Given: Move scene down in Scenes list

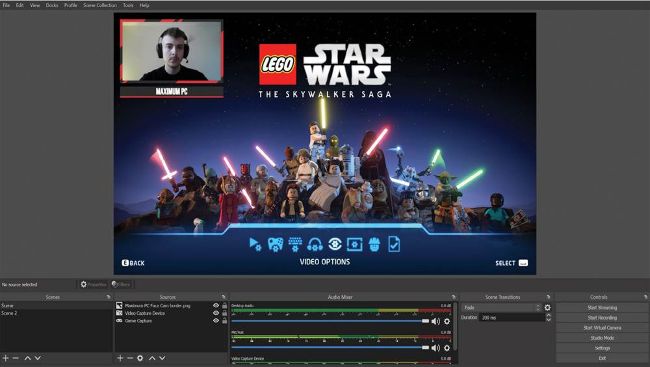Looking at the screenshot, I should pos(38,358).
